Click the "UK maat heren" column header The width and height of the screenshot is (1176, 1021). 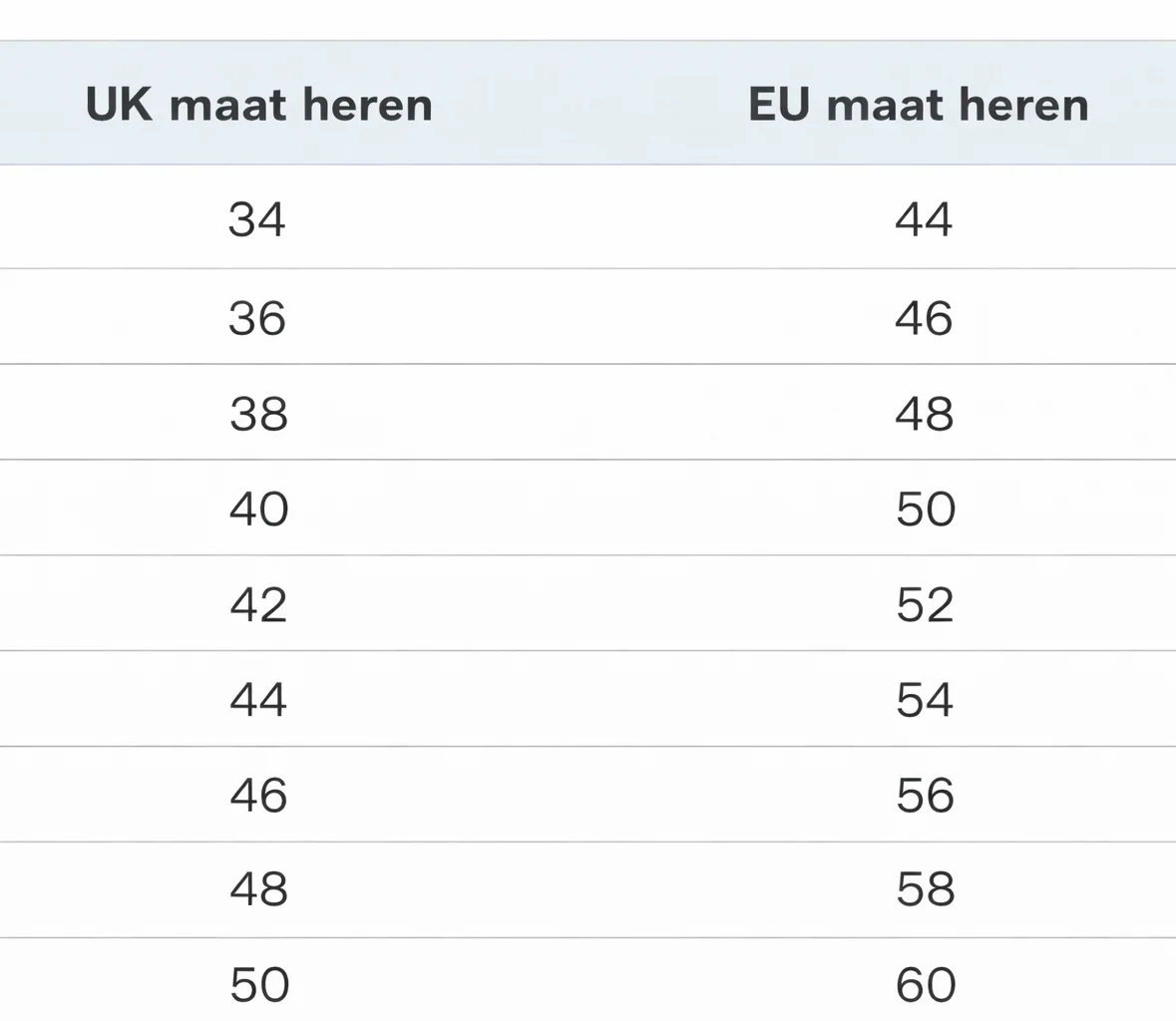click(x=258, y=105)
